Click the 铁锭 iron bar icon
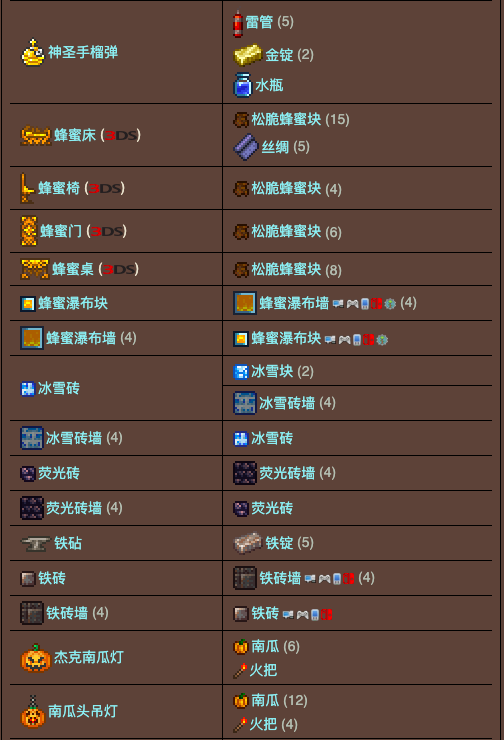Image resolution: width=504 pixels, height=740 pixels. coord(248,543)
